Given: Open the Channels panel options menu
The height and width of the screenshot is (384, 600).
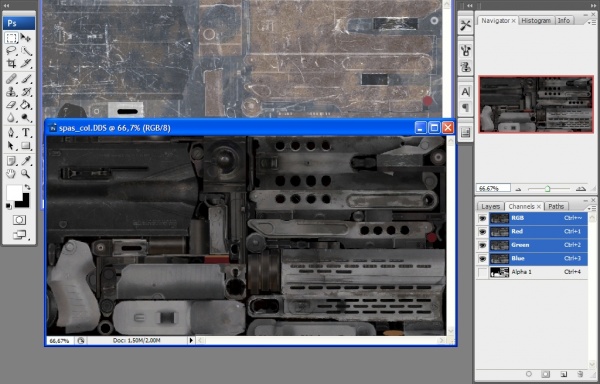Looking at the screenshot, I should click(x=591, y=208).
